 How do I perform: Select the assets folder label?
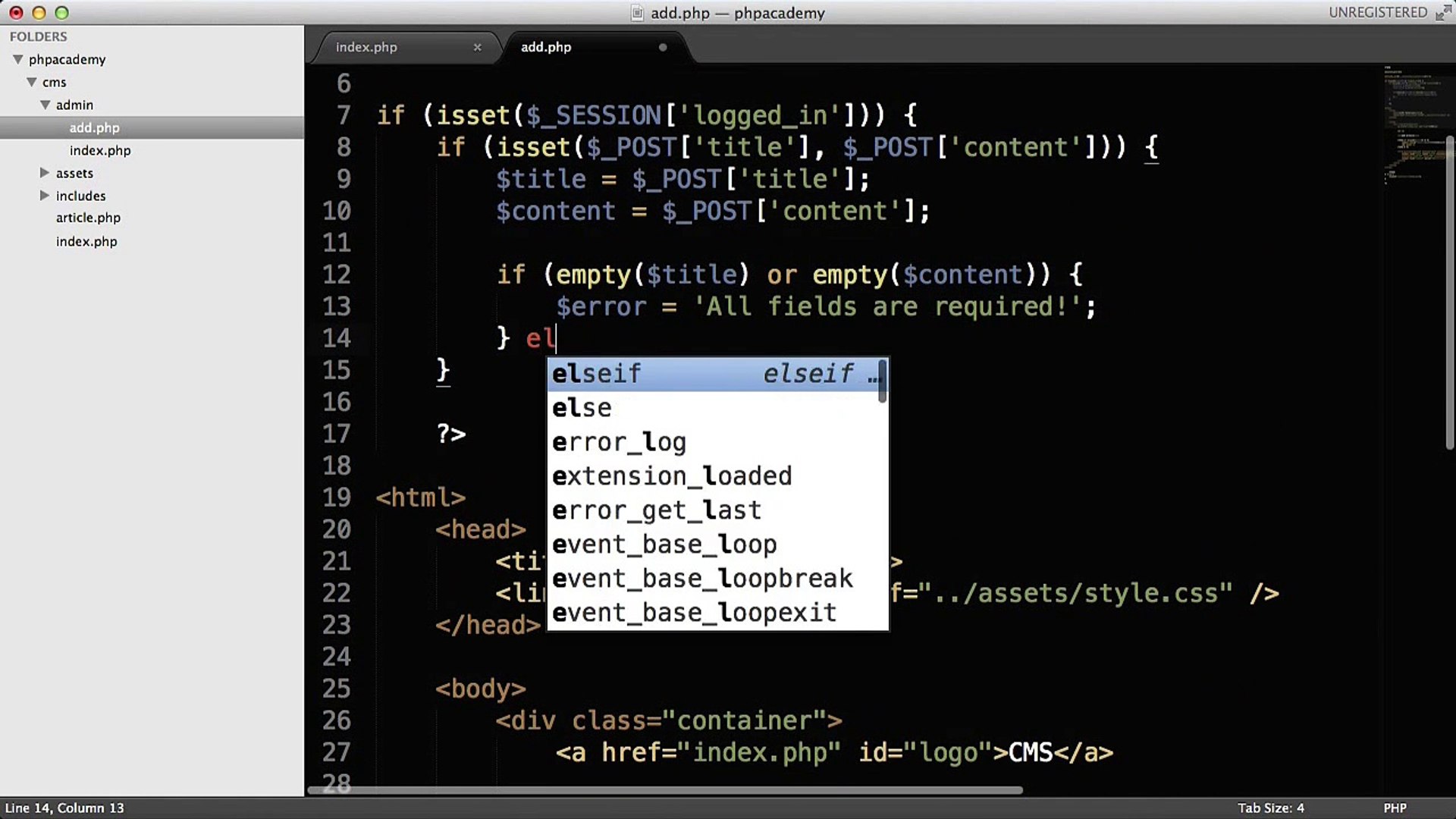point(74,173)
